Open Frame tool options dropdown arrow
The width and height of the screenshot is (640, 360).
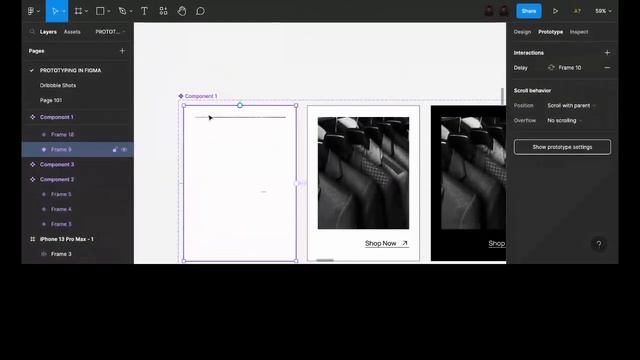pos(86,11)
